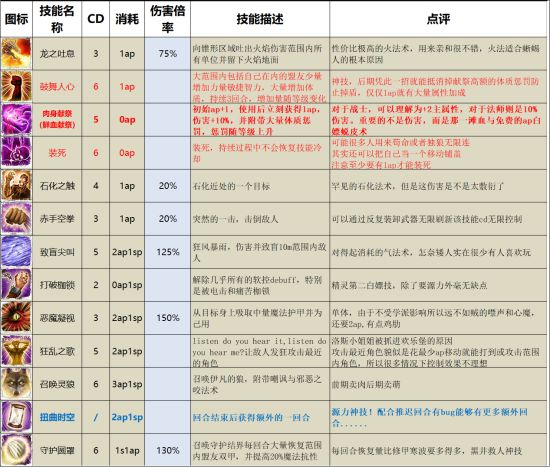
Task: Select the CD value 4 for 石化之触
Action: [95, 186]
